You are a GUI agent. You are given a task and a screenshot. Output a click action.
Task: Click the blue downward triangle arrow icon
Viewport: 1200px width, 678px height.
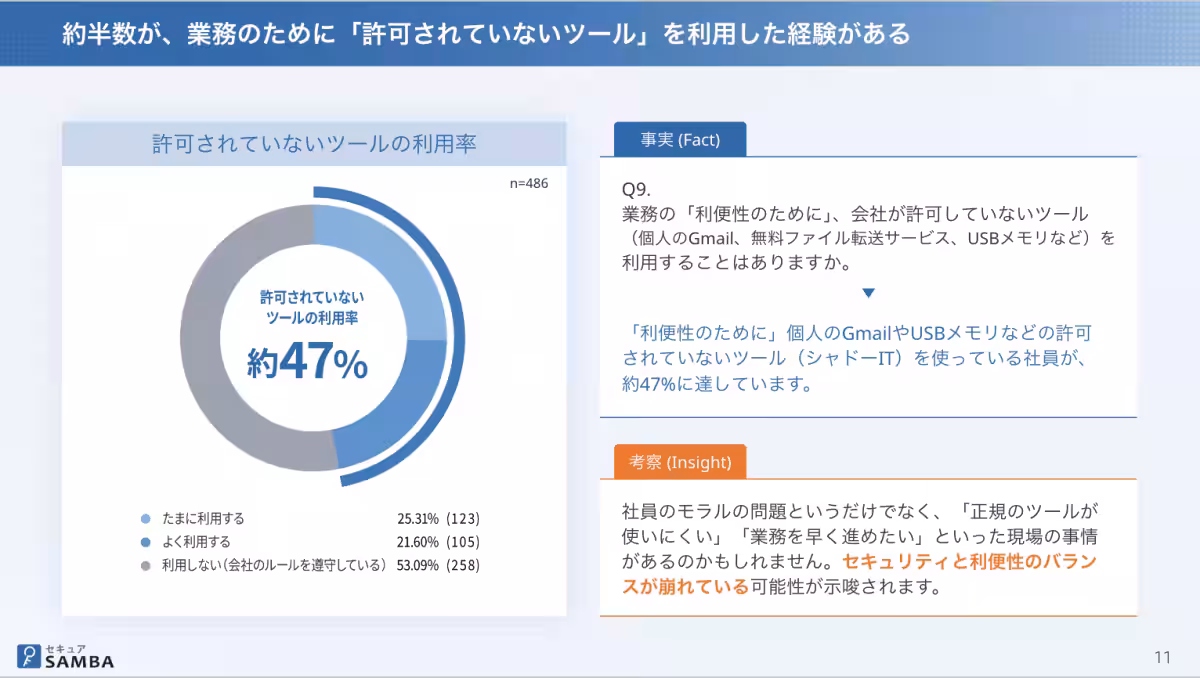[x=868, y=292]
